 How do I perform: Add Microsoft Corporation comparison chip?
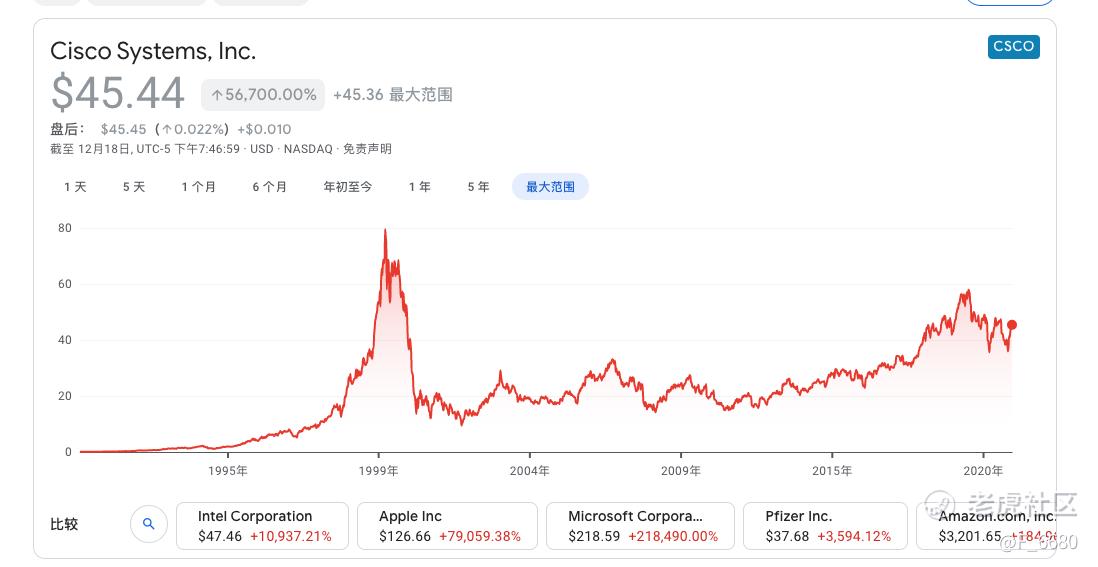641,526
